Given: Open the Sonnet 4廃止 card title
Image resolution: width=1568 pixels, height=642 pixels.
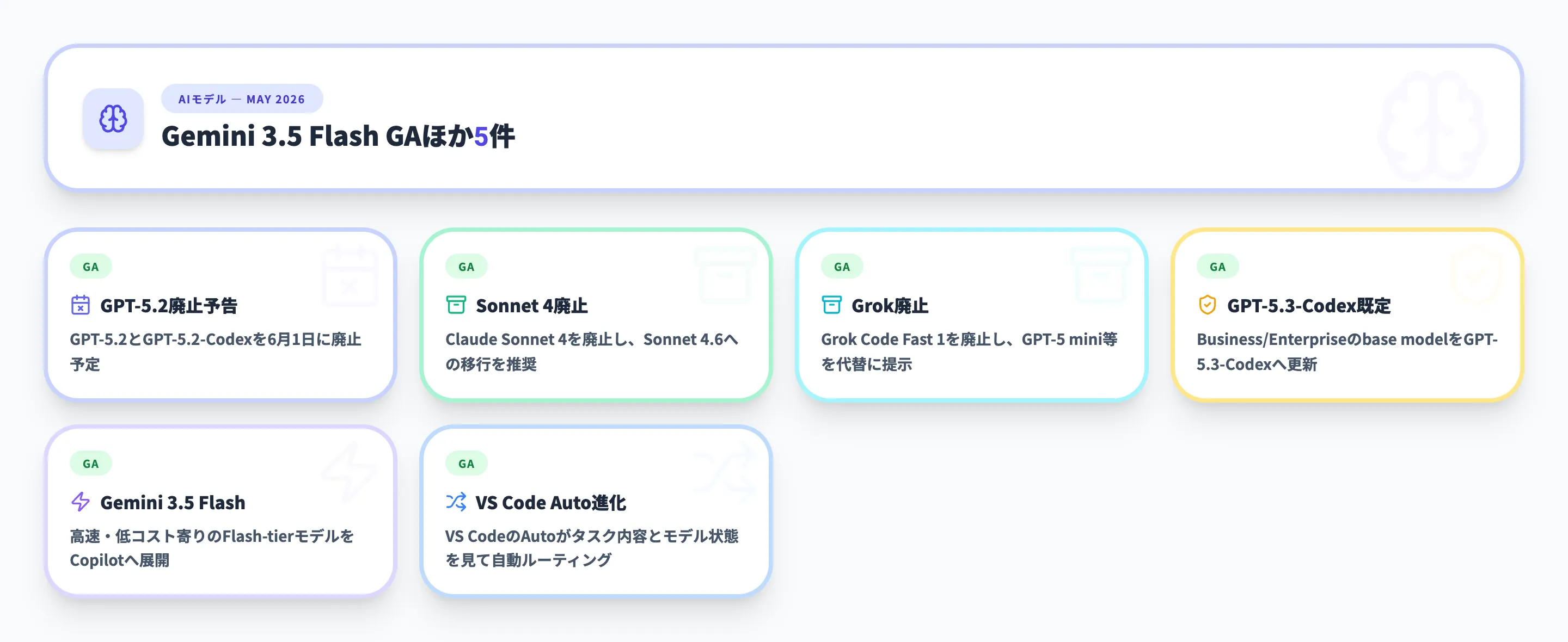Looking at the screenshot, I should (x=532, y=305).
